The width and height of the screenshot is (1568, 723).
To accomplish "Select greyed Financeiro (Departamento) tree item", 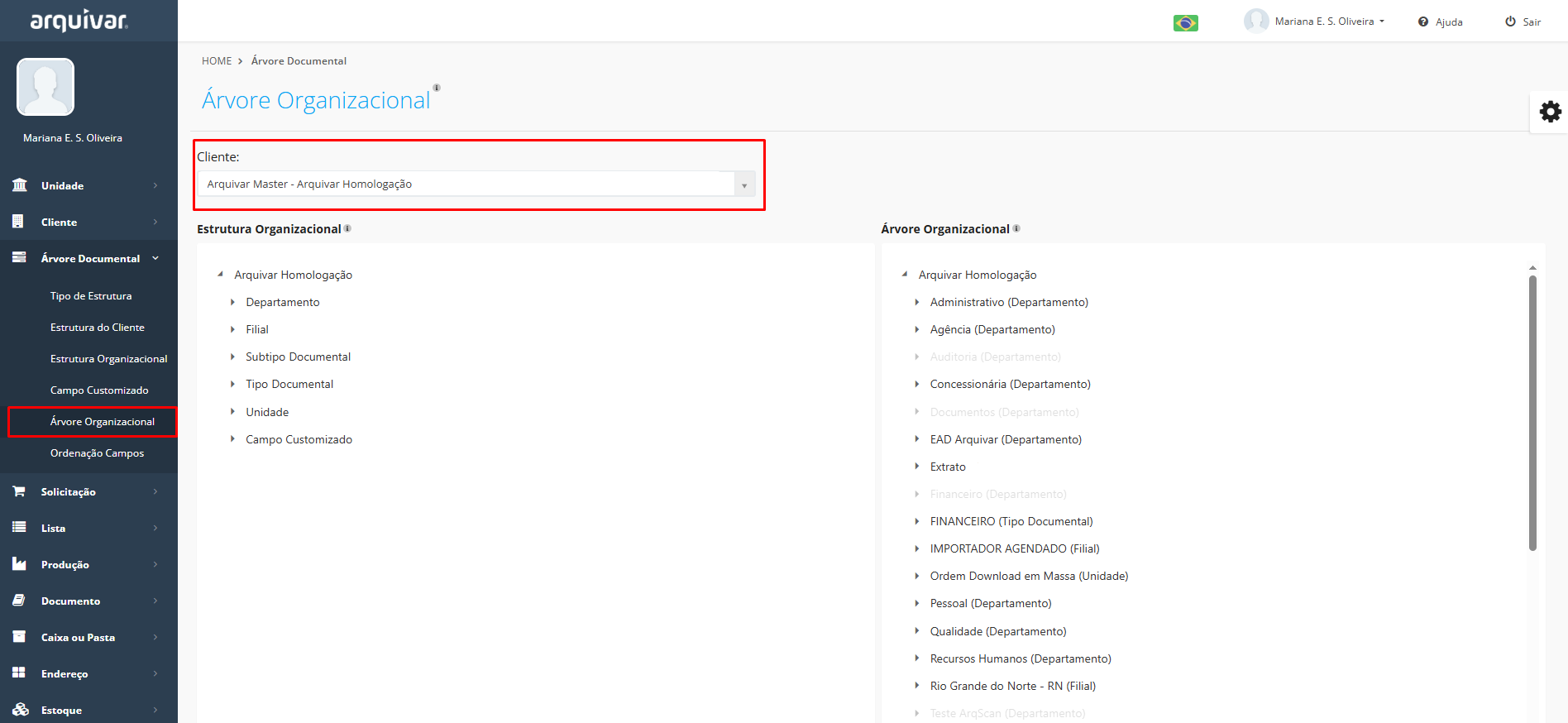I will pos(998,494).
